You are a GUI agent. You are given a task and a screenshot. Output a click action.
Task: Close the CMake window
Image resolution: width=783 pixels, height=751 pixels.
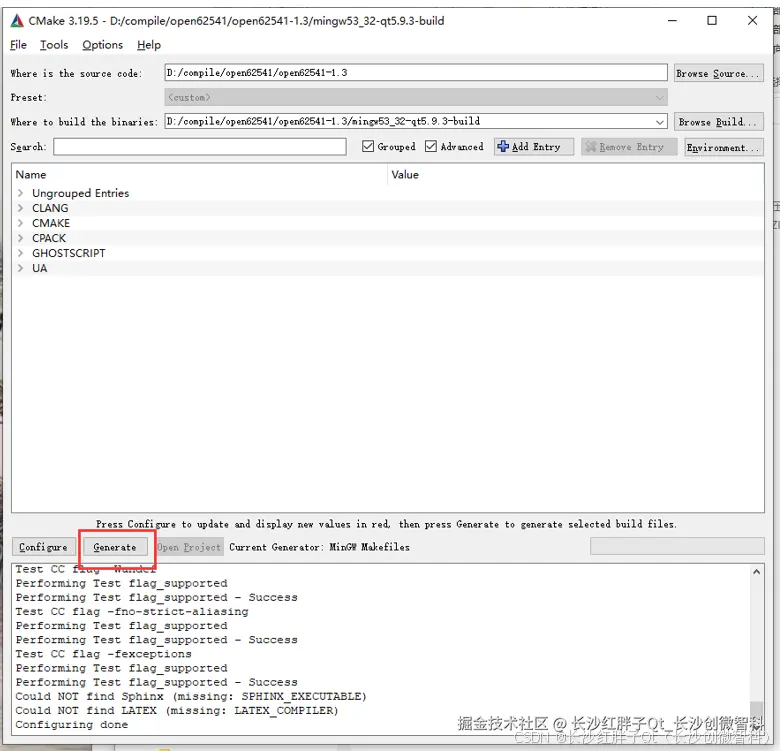[x=753, y=20]
